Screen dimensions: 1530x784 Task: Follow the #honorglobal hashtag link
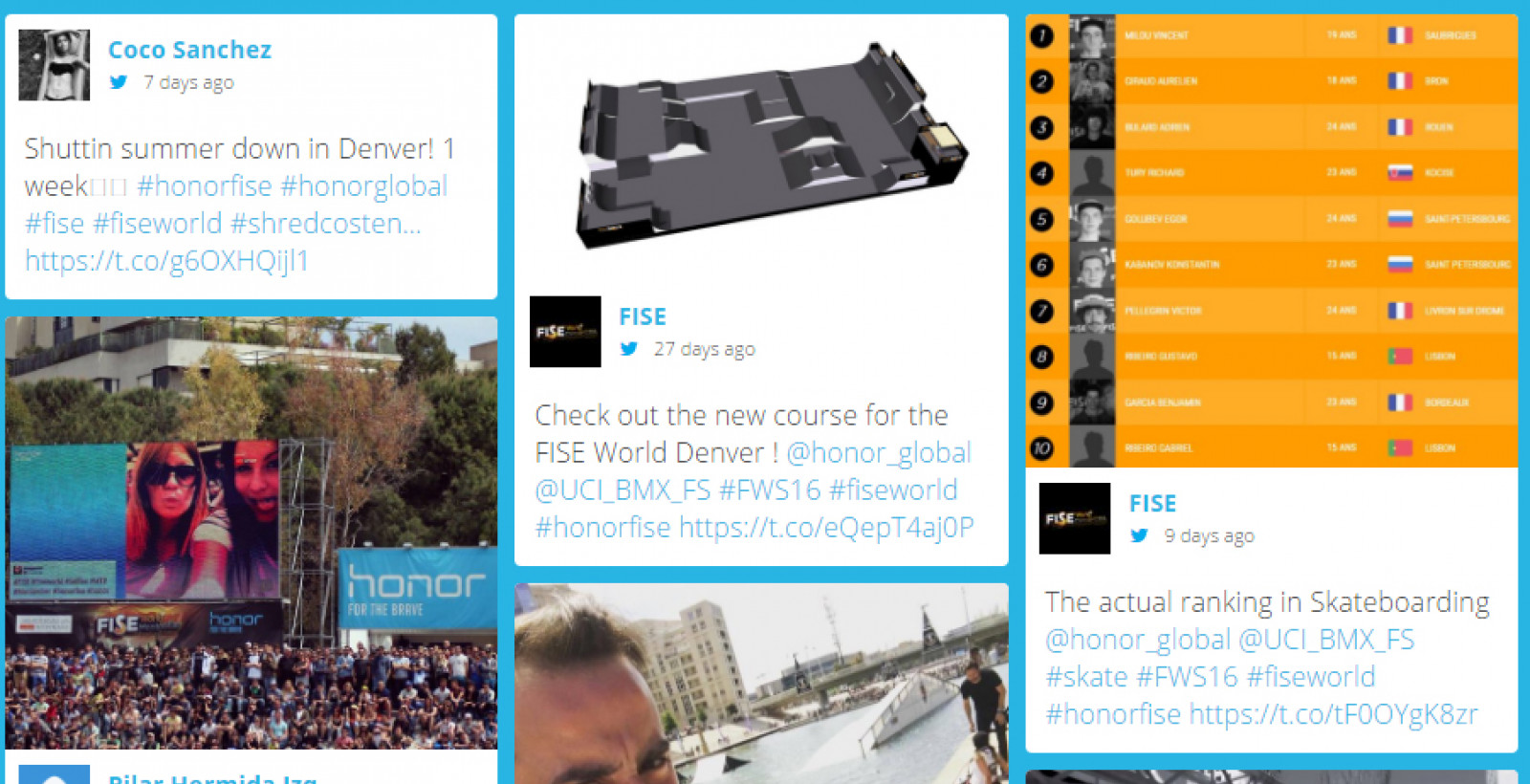(x=364, y=185)
